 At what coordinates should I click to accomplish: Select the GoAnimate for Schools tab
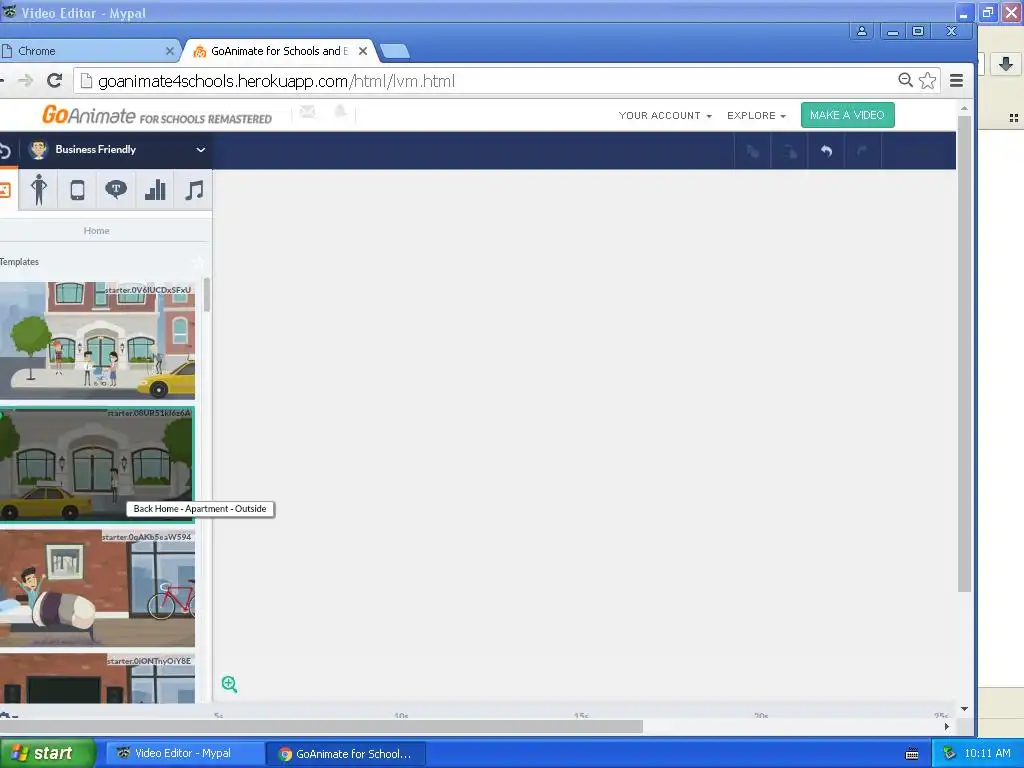click(280, 51)
